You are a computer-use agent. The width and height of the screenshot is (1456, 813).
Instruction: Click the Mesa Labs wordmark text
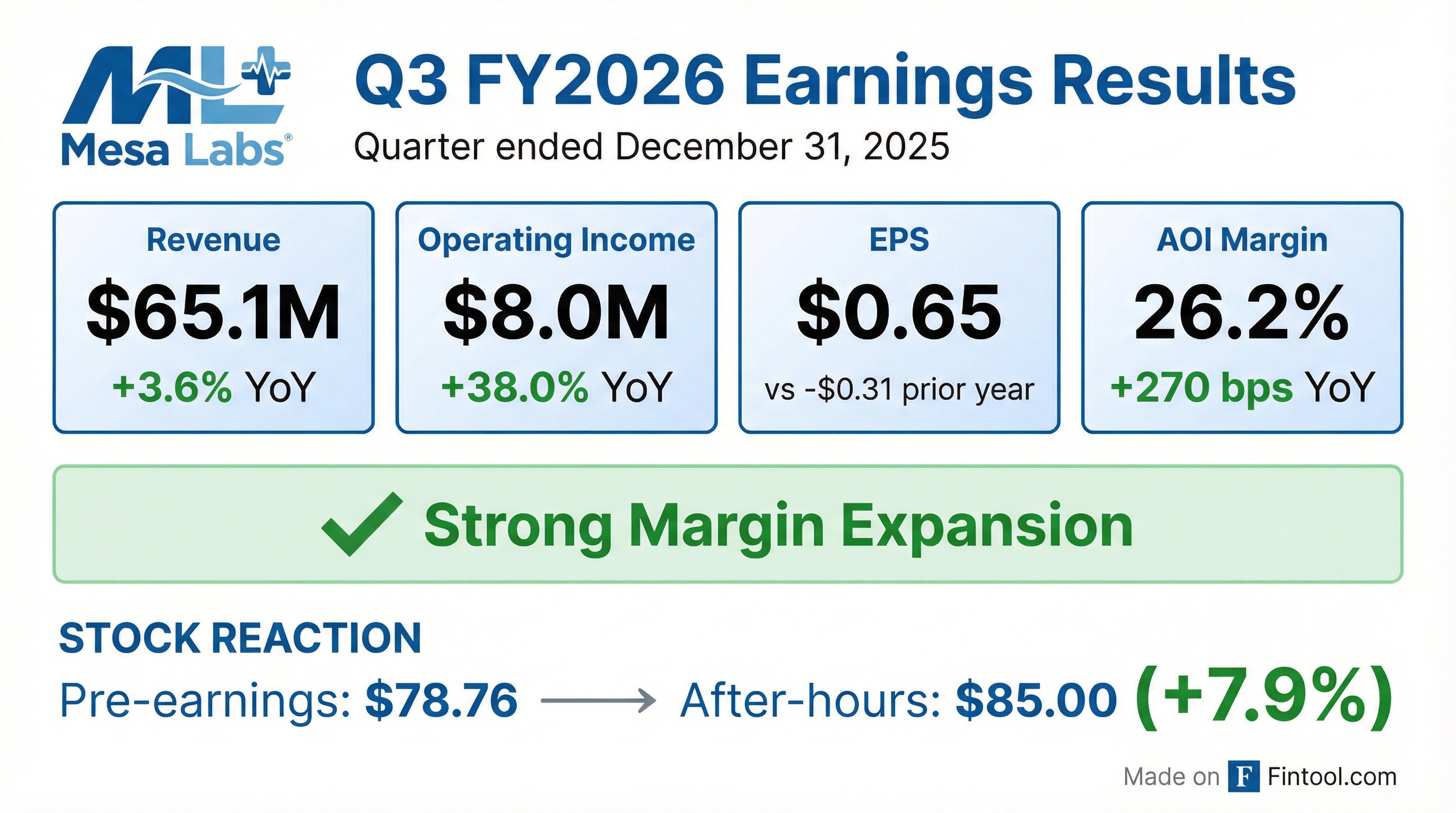(174, 151)
